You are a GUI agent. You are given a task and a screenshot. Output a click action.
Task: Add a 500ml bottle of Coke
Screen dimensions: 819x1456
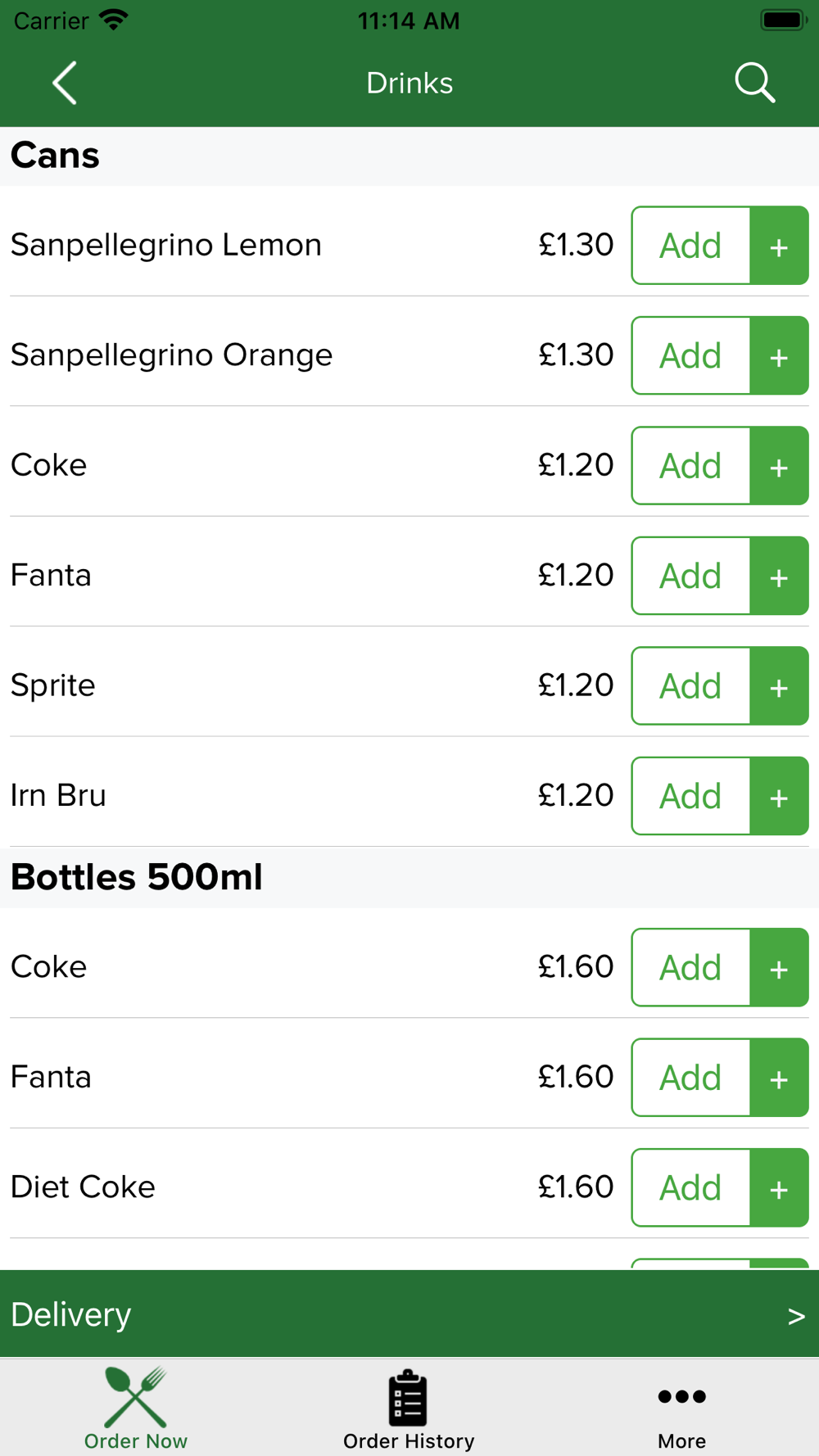click(691, 967)
